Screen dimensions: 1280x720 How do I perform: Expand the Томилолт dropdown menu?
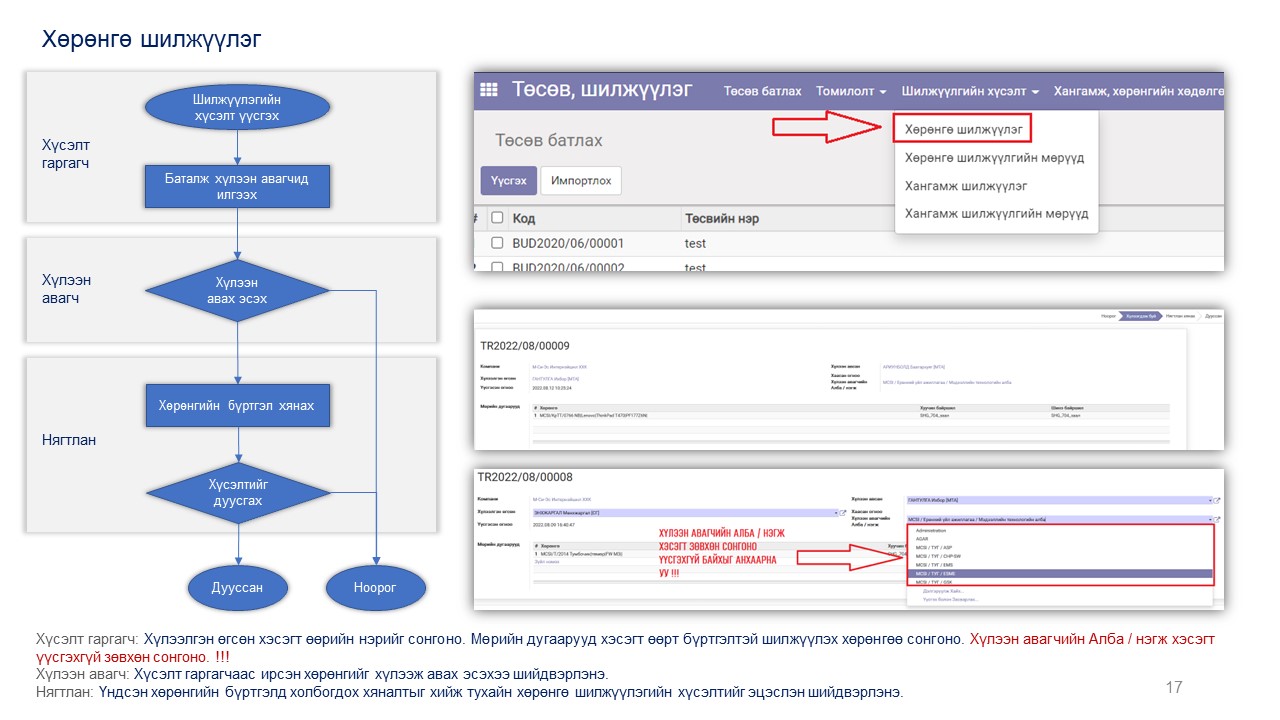[851, 91]
